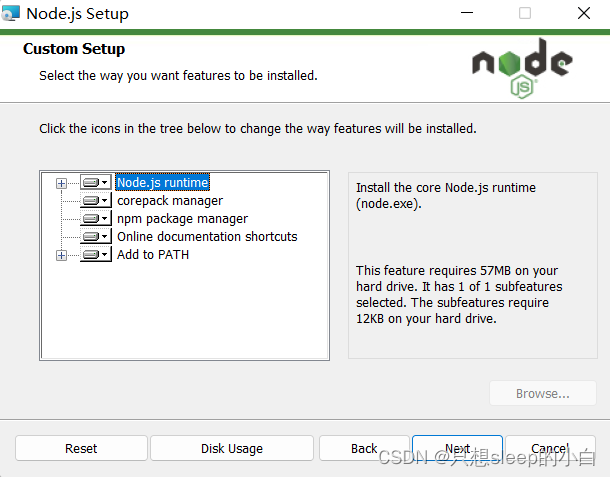610x477 pixels.
Task: Click the 'This feature requires 57MB' text
Action: [x=459, y=295]
